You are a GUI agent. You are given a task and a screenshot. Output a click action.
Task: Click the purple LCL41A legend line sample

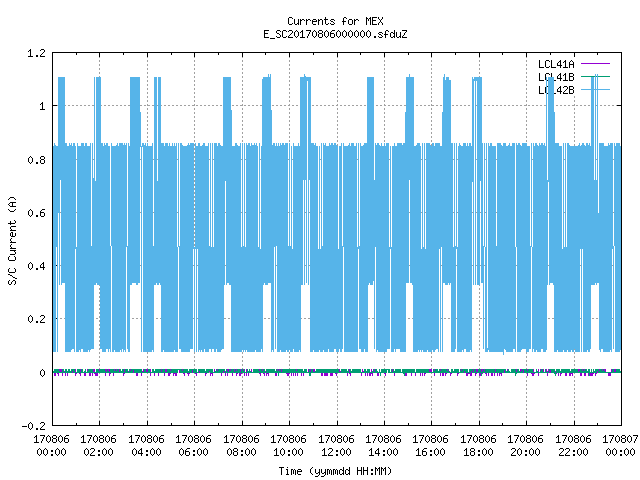coord(595,64)
